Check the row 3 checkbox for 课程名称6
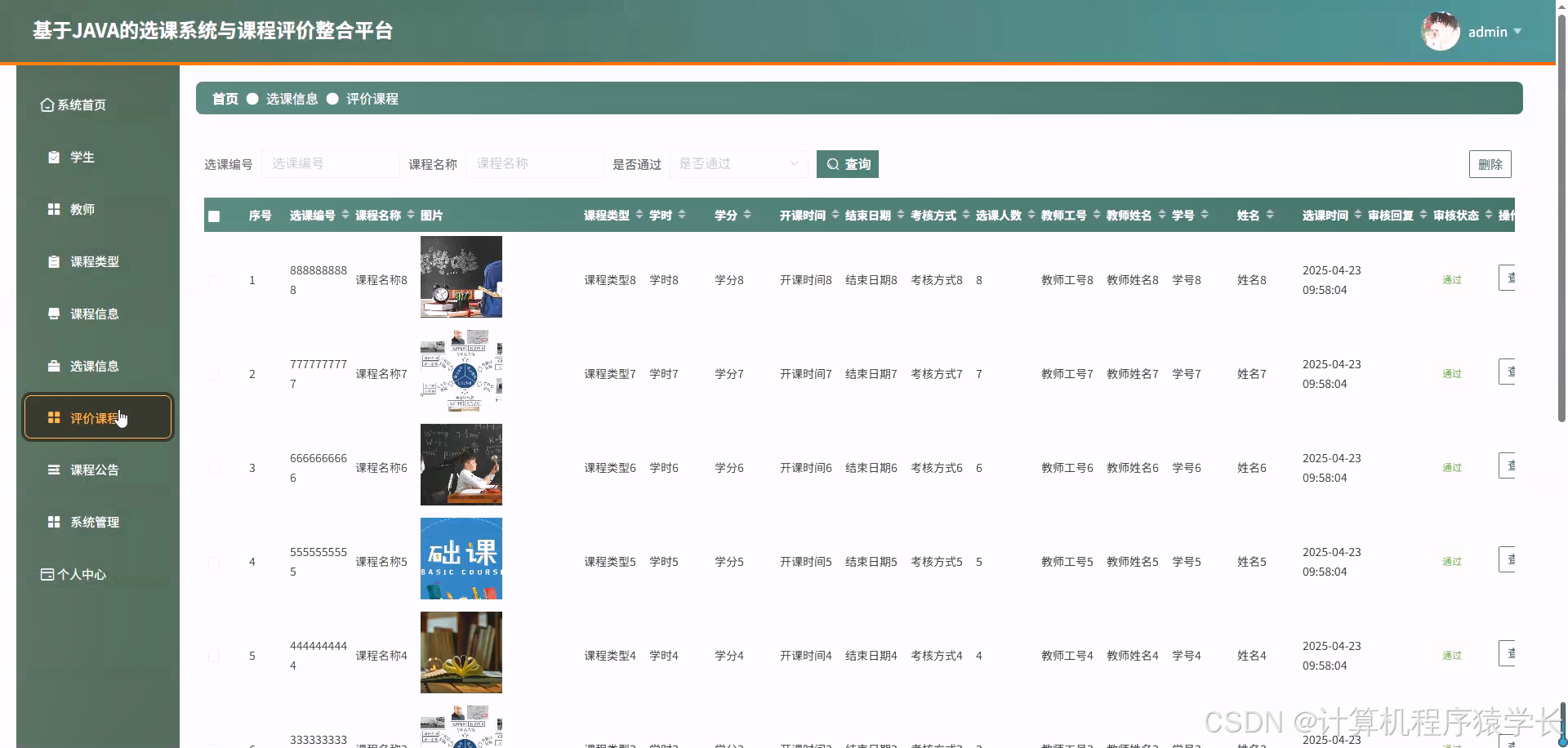Viewport: 1568px width, 748px height. (x=214, y=469)
